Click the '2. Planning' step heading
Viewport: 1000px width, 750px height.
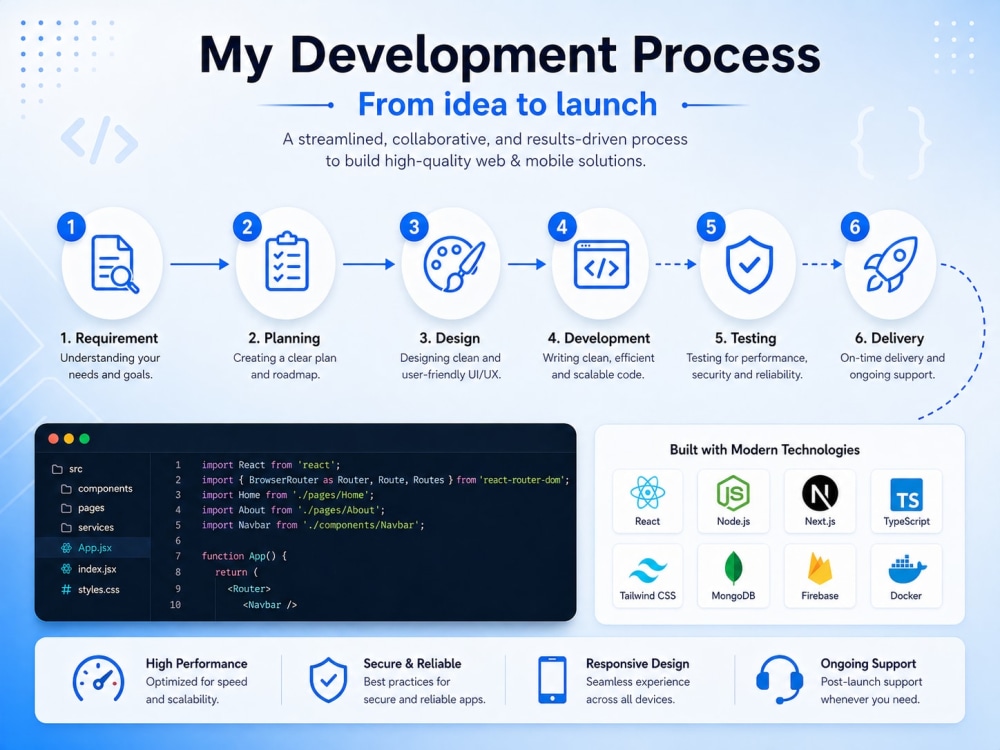tap(284, 338)
